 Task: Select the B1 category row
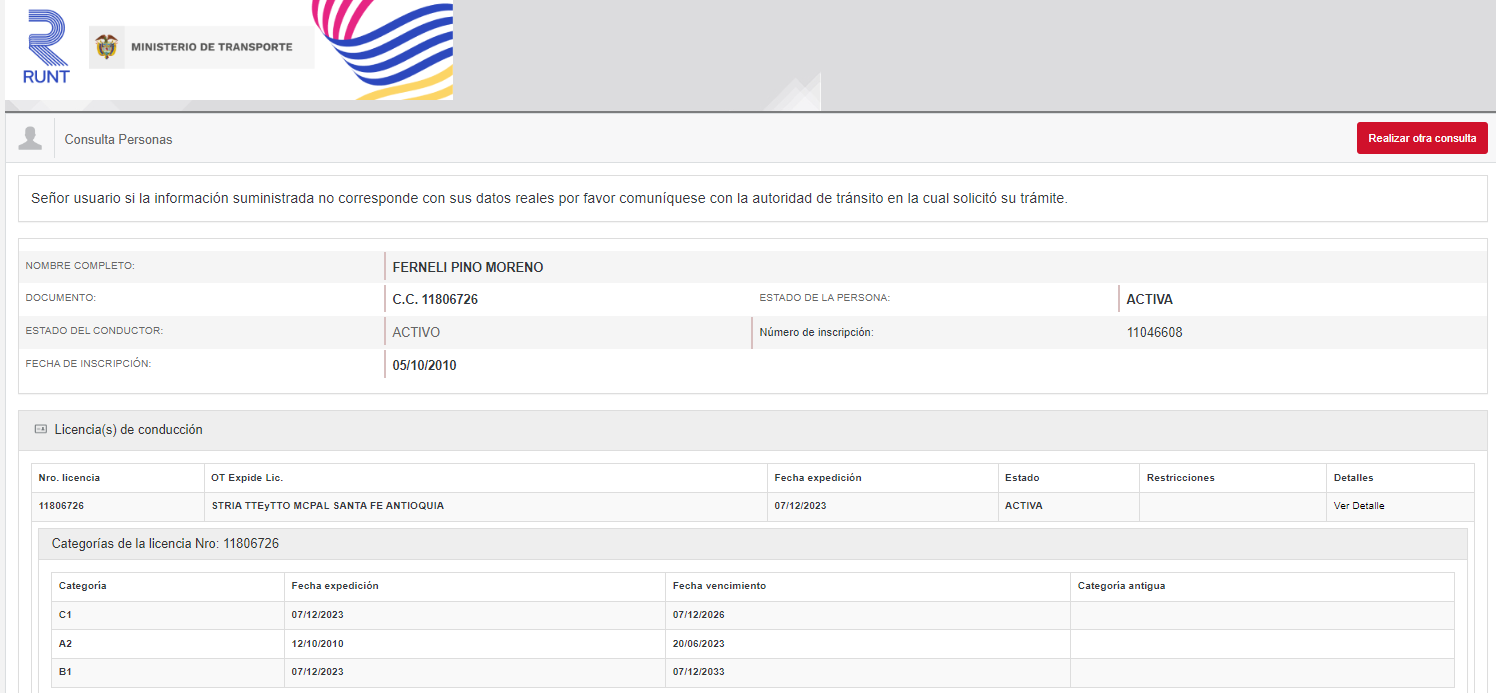click(x=65, y=672)
